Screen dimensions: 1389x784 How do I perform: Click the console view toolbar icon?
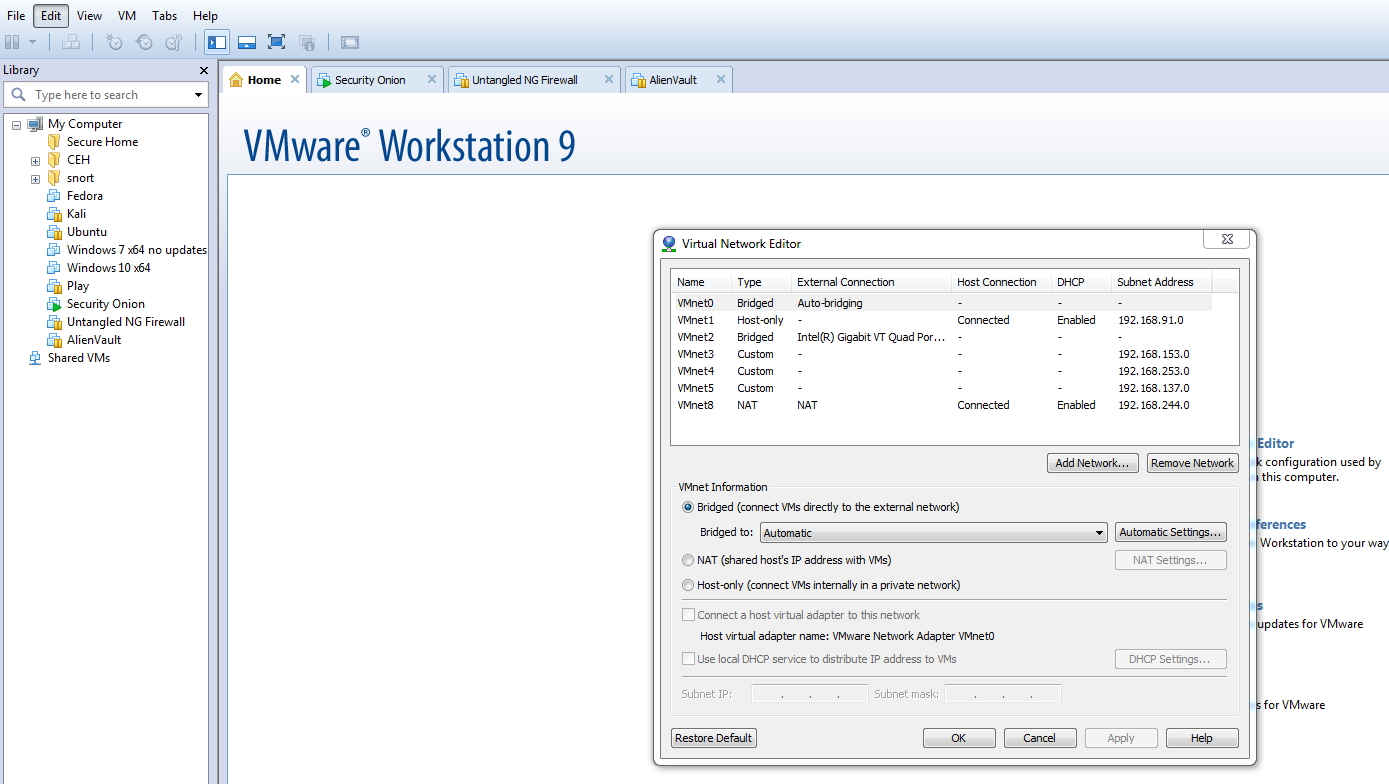(349, 42)
